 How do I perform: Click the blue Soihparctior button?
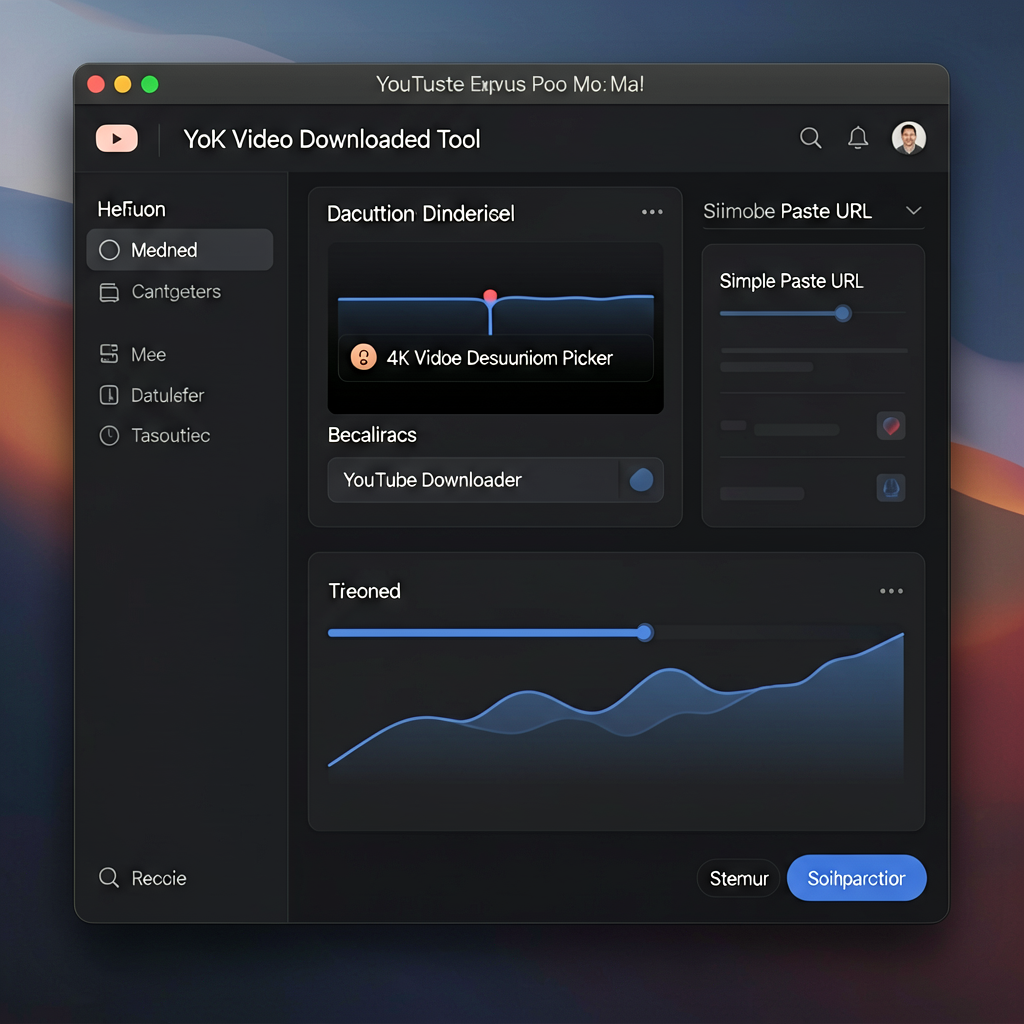pyautogui.click(x=856, y=878)
